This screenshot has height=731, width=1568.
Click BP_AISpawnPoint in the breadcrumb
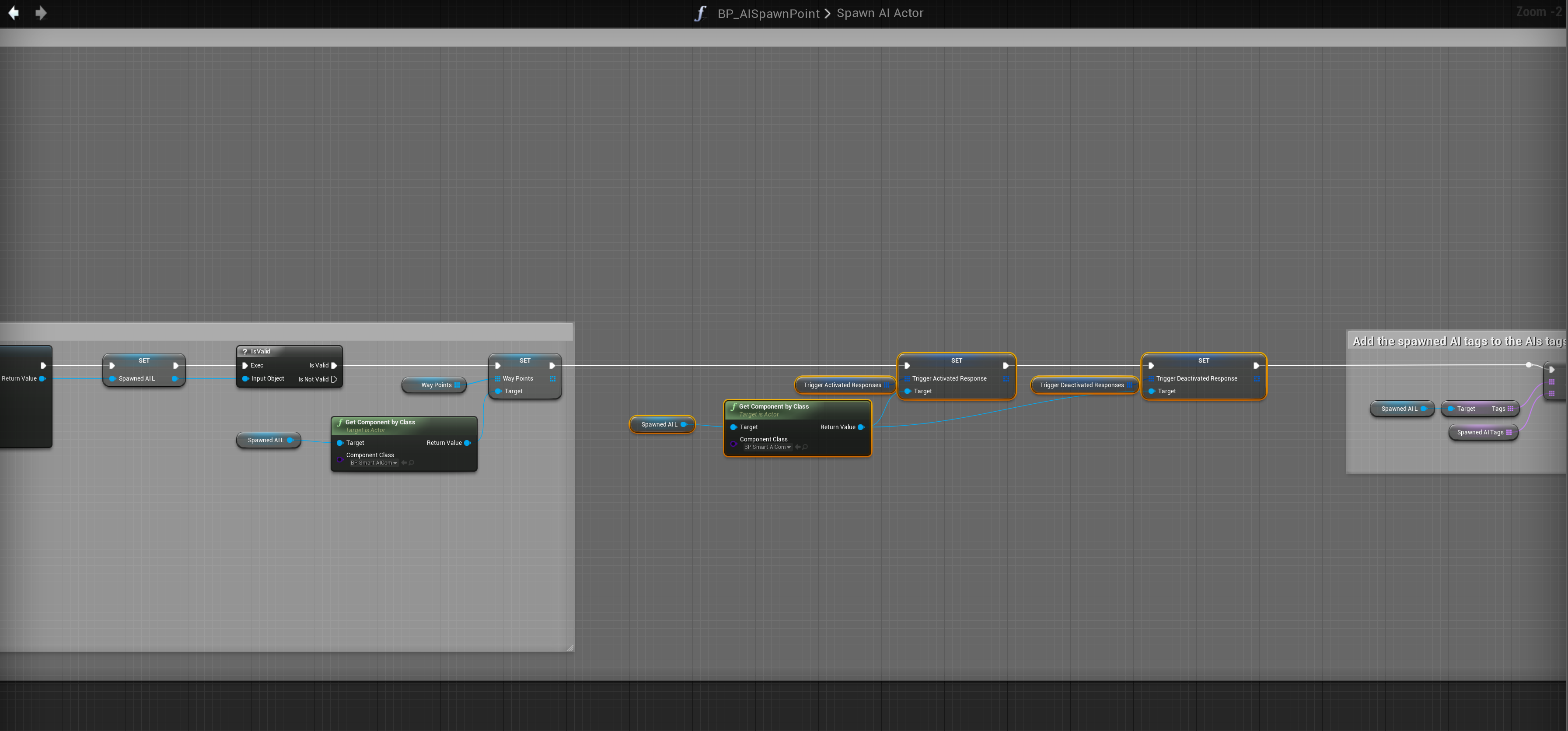click(x=768, y=14)
